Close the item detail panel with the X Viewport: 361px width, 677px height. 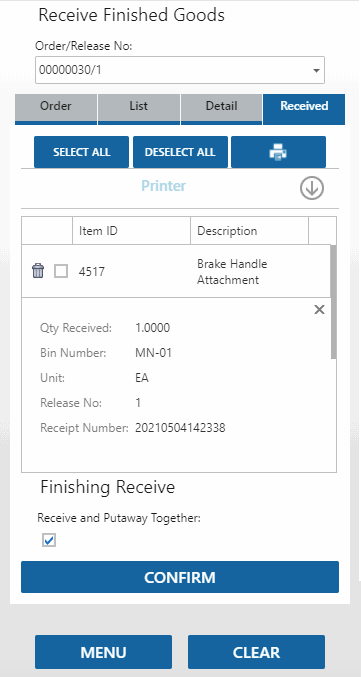pos(319,310)
